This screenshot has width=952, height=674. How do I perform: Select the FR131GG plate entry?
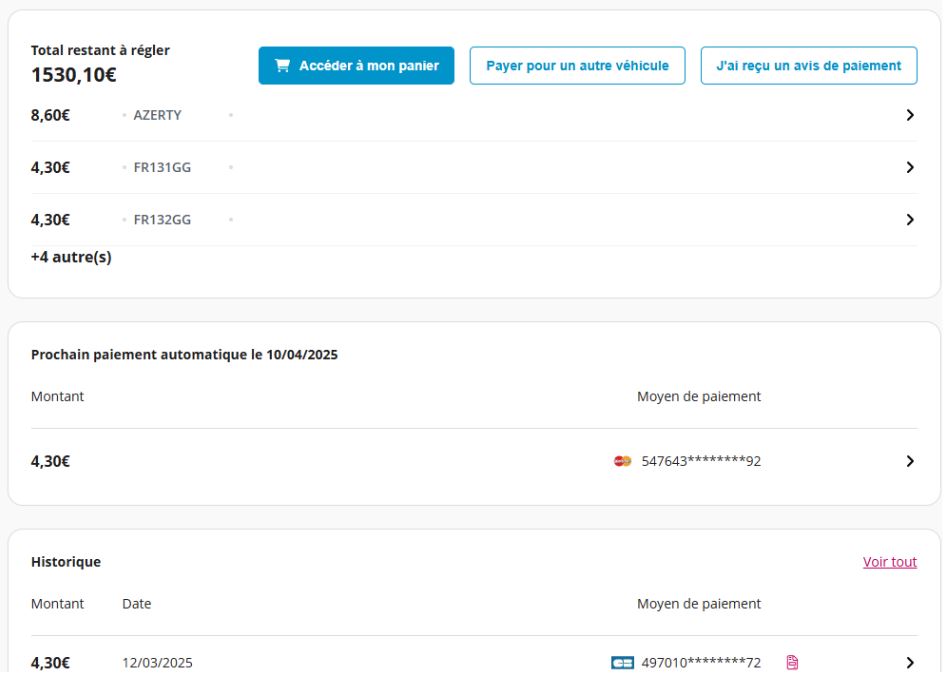162,168
